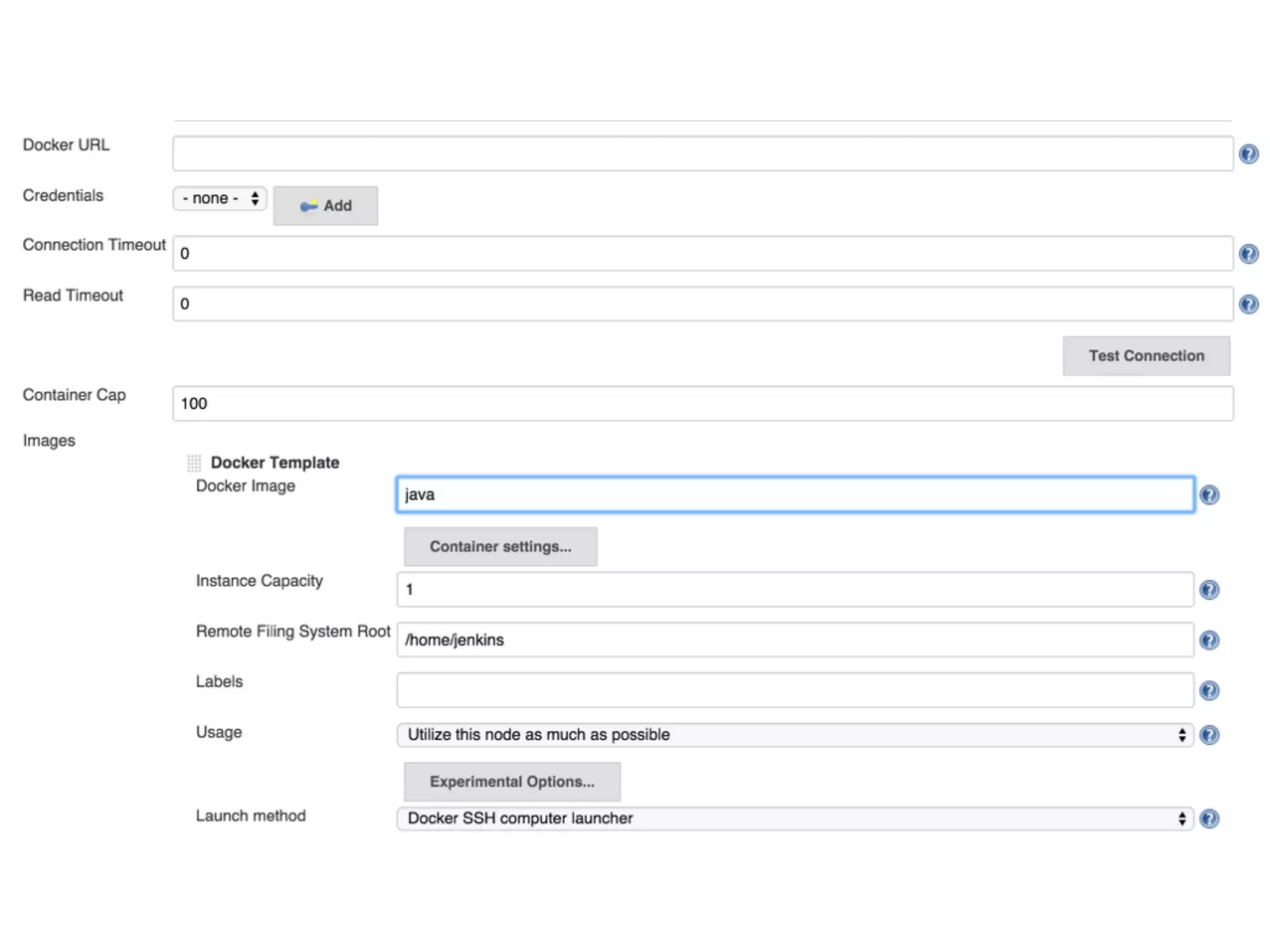Click help icon beside Connection Timeout
Viewport: 1270px width, 952px height.
click(x=1248, y=254)
